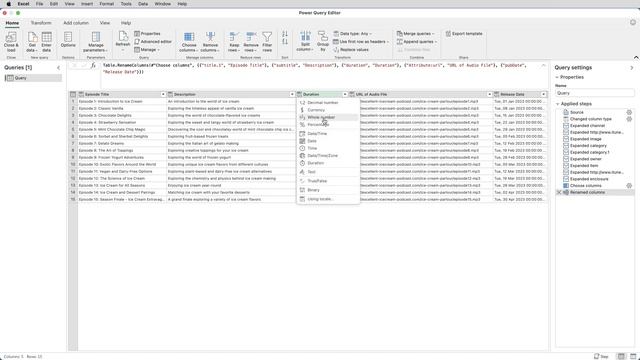Choose Currency data type
This screenshot has height=360, width=640.
(328, 110)
